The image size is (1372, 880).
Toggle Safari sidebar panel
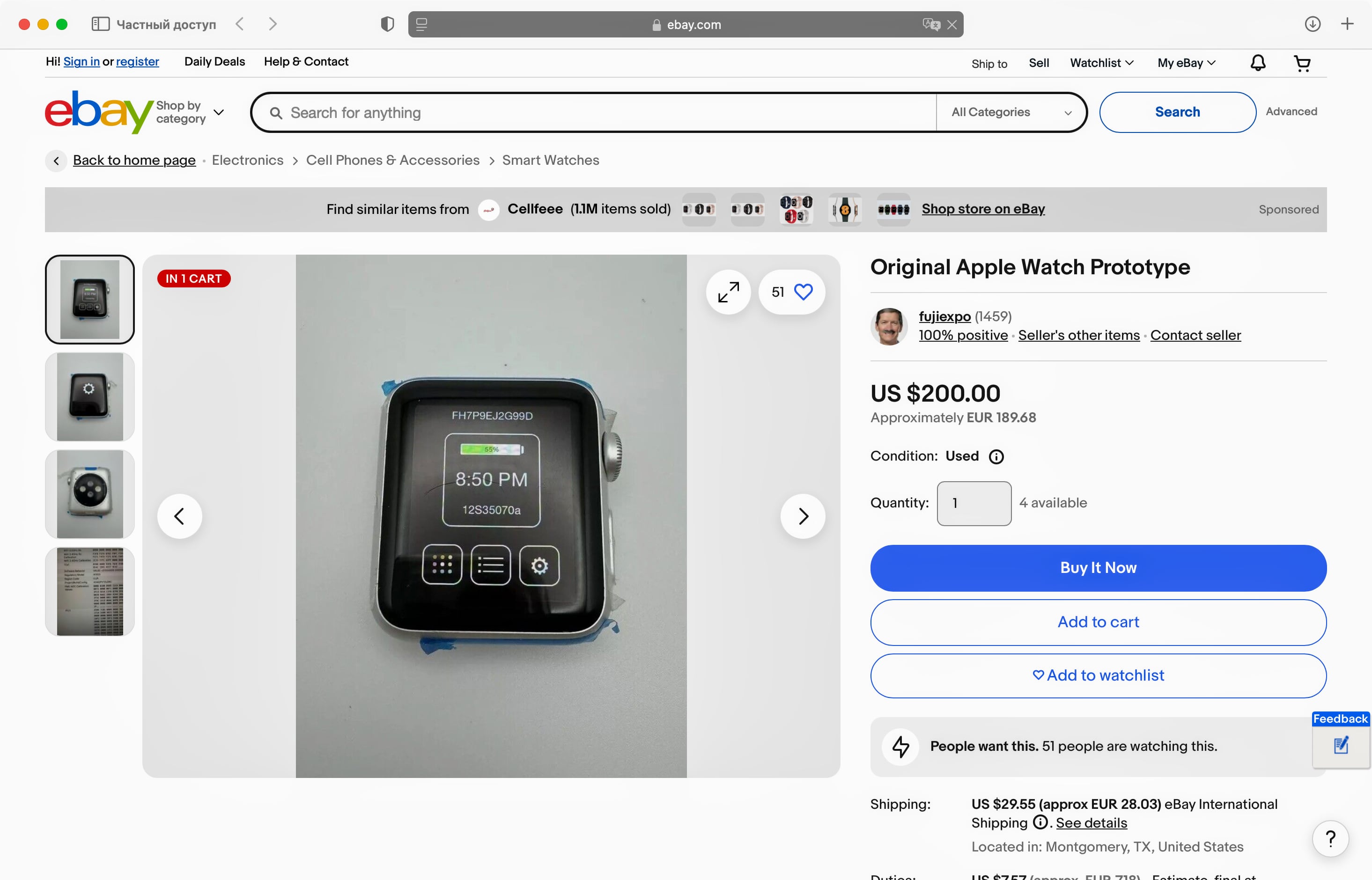[101, 24]
